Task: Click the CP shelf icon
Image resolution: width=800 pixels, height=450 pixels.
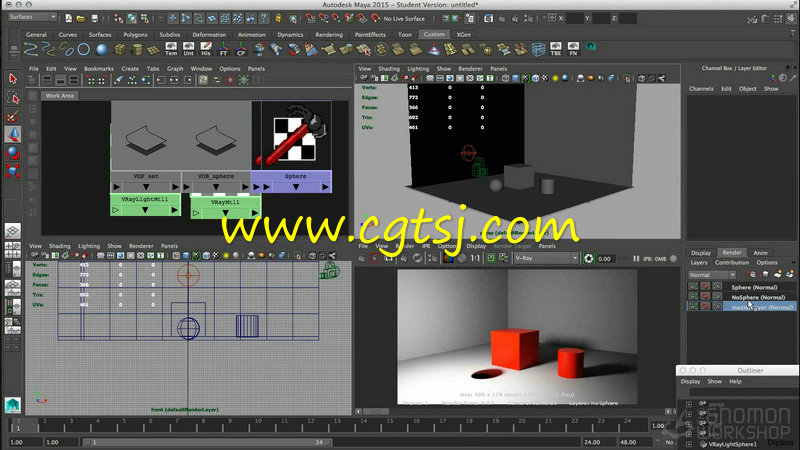Action: [x=241, y=49]
